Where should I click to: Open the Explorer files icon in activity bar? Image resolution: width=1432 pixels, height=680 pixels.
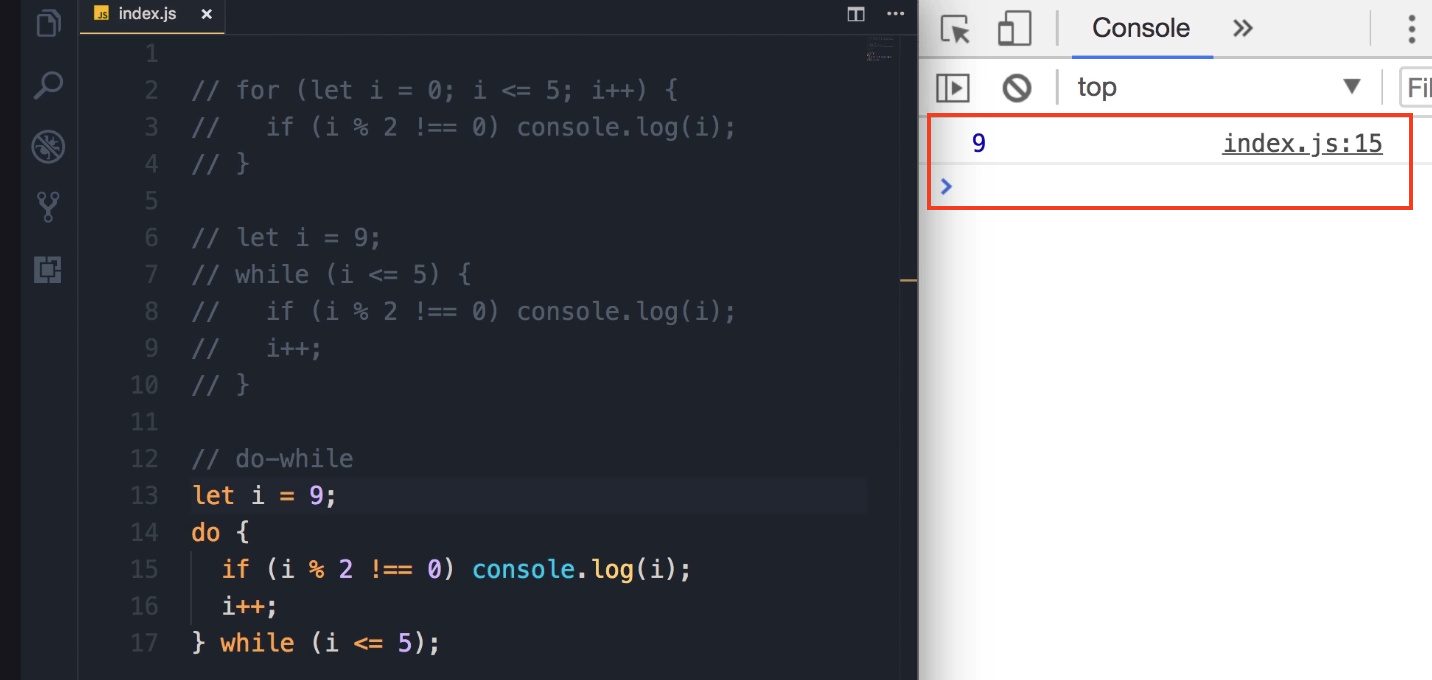[x=48, y=23]
